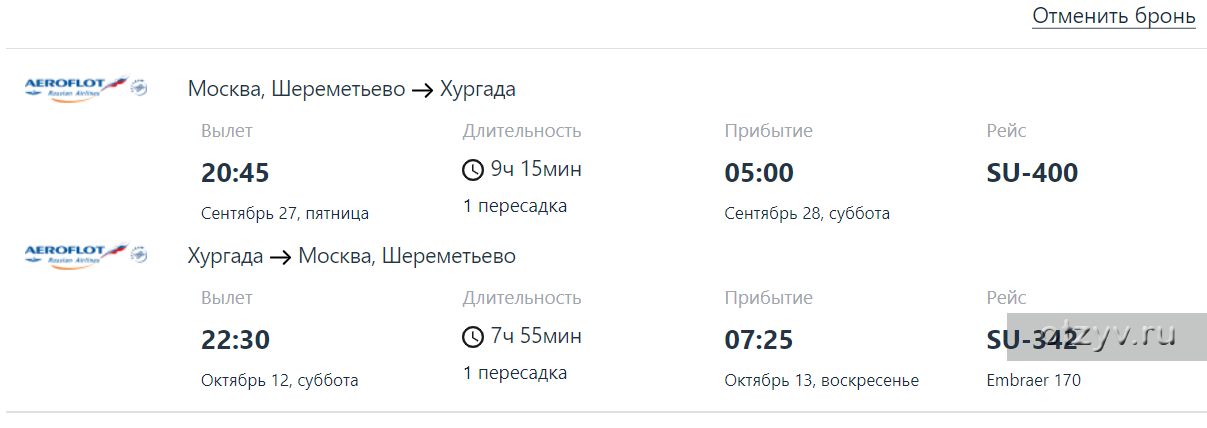This screenshot has width=1207, height=428.
Task: Select flight number SU-342
Action: pyautogui.click(x=1032, y=340)
